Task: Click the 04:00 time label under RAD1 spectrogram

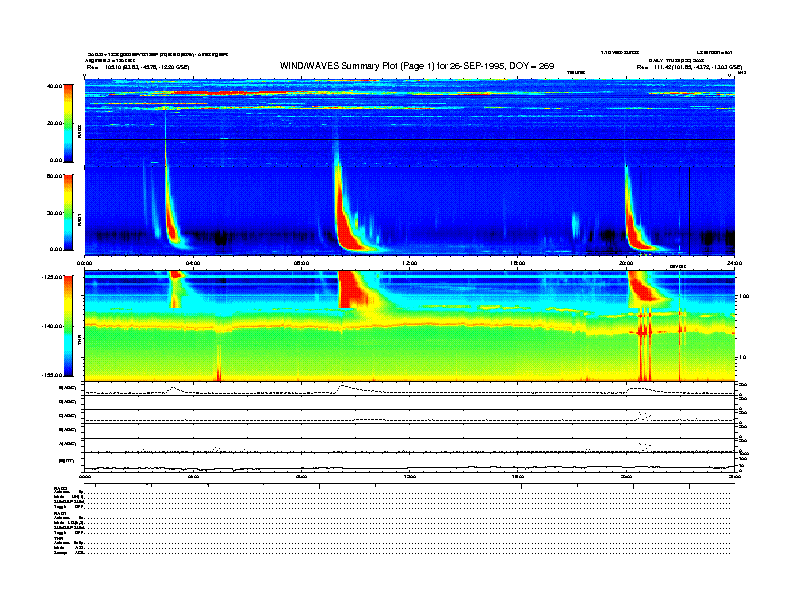Action: coord(193,263)
